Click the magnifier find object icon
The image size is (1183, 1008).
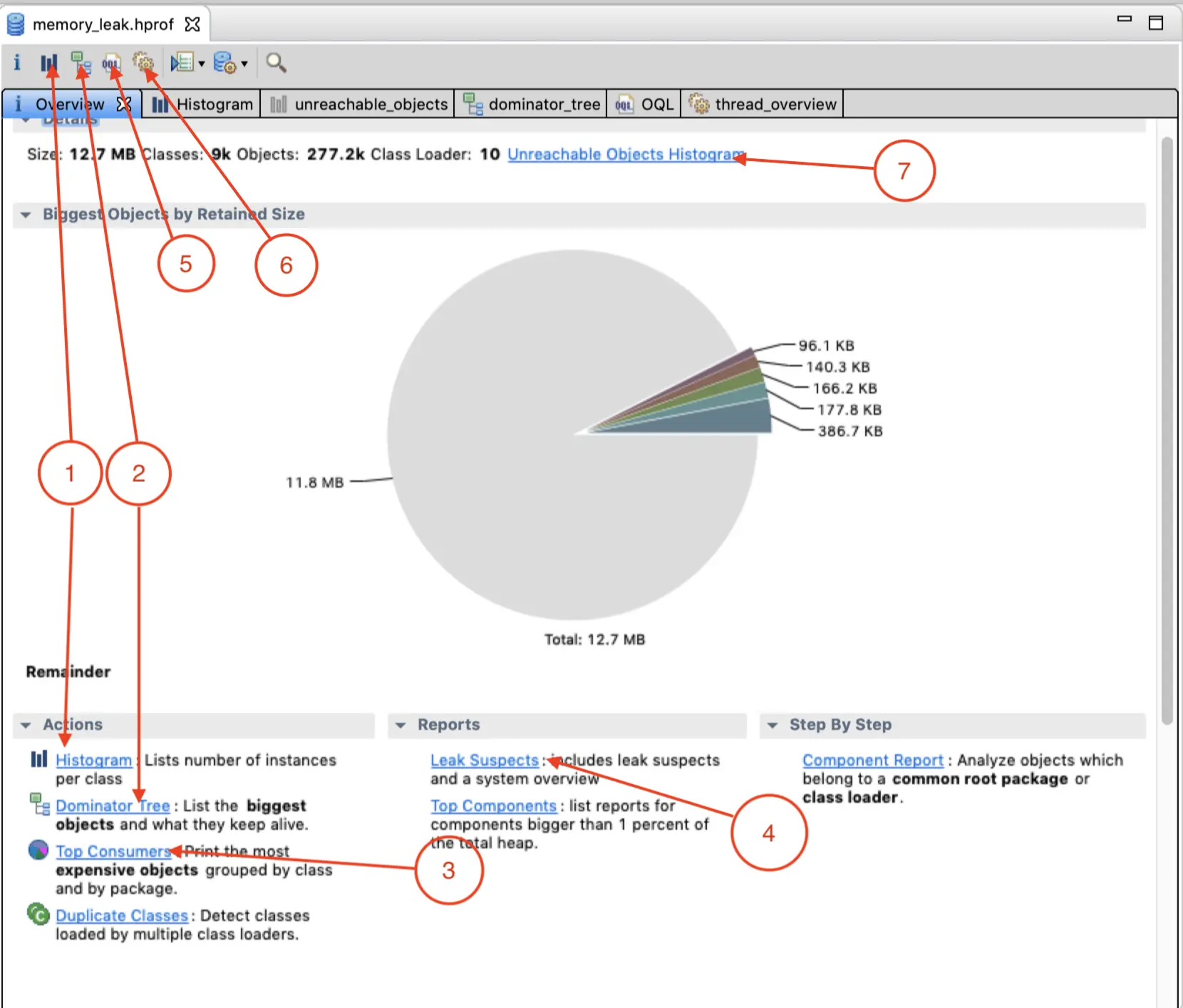[276, 63]
